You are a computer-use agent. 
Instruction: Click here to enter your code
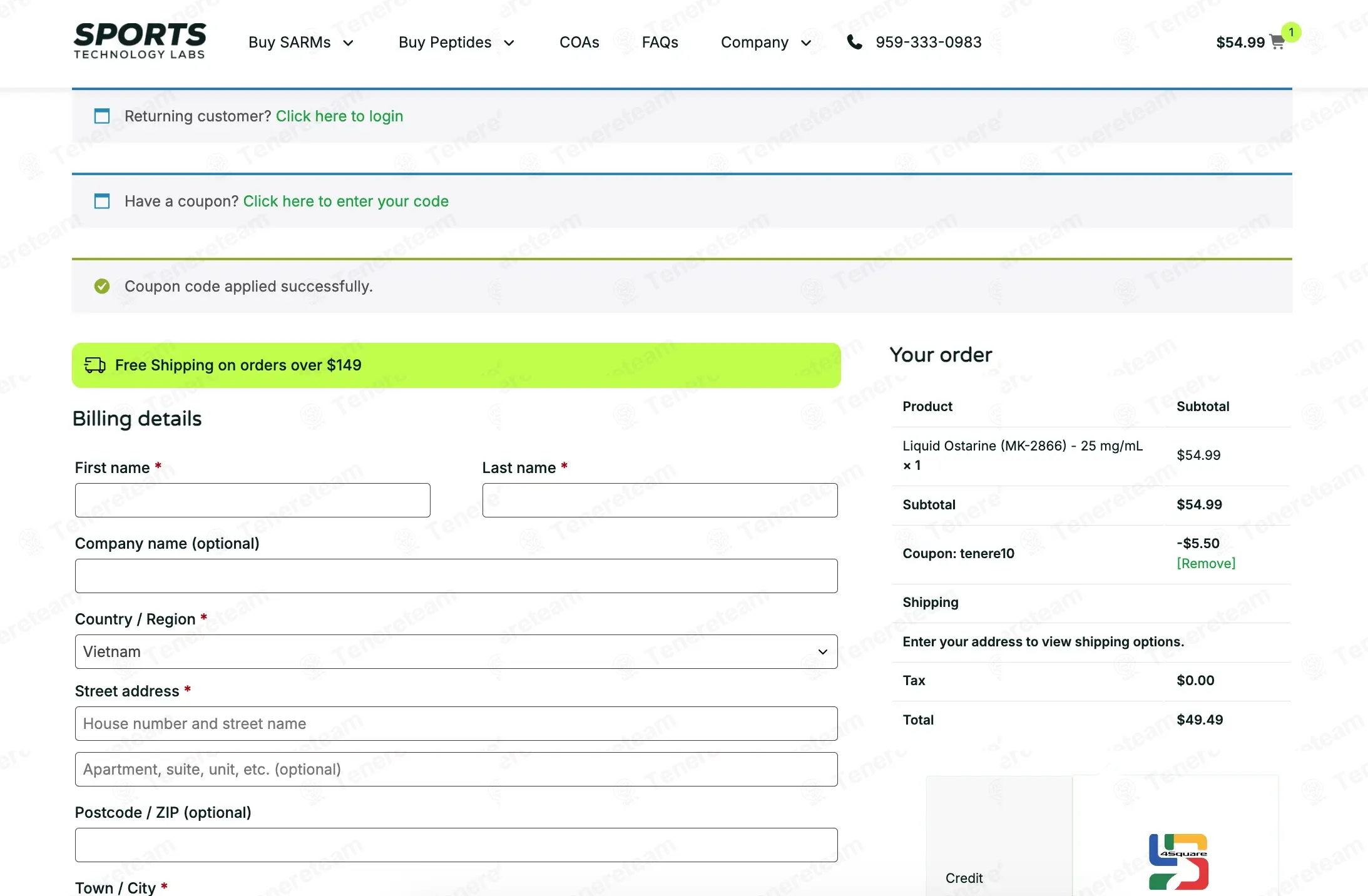pyautogui.click(x=346, y=201)
